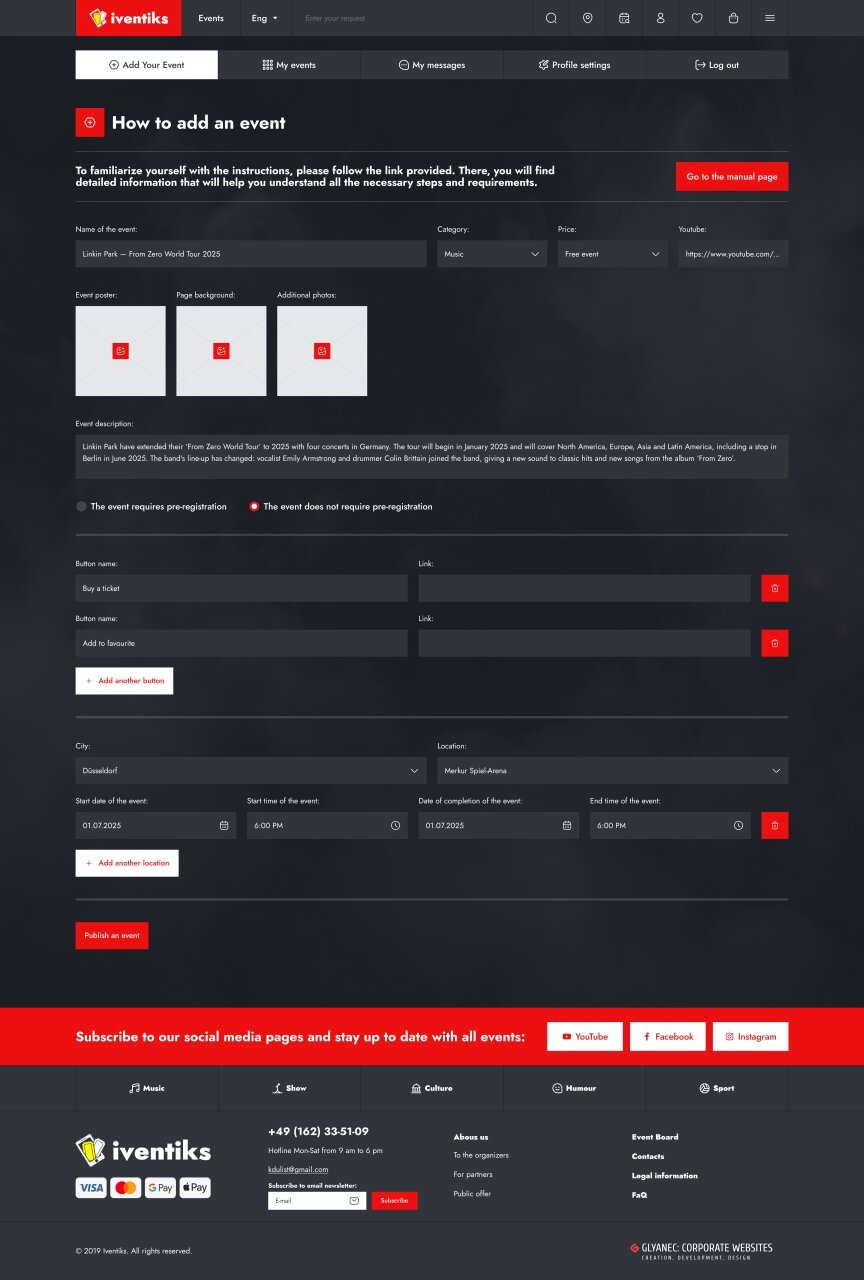Click the kdulist@gmail.com email link
This screenshot has height=1280, width=864.
[298, 1169]
